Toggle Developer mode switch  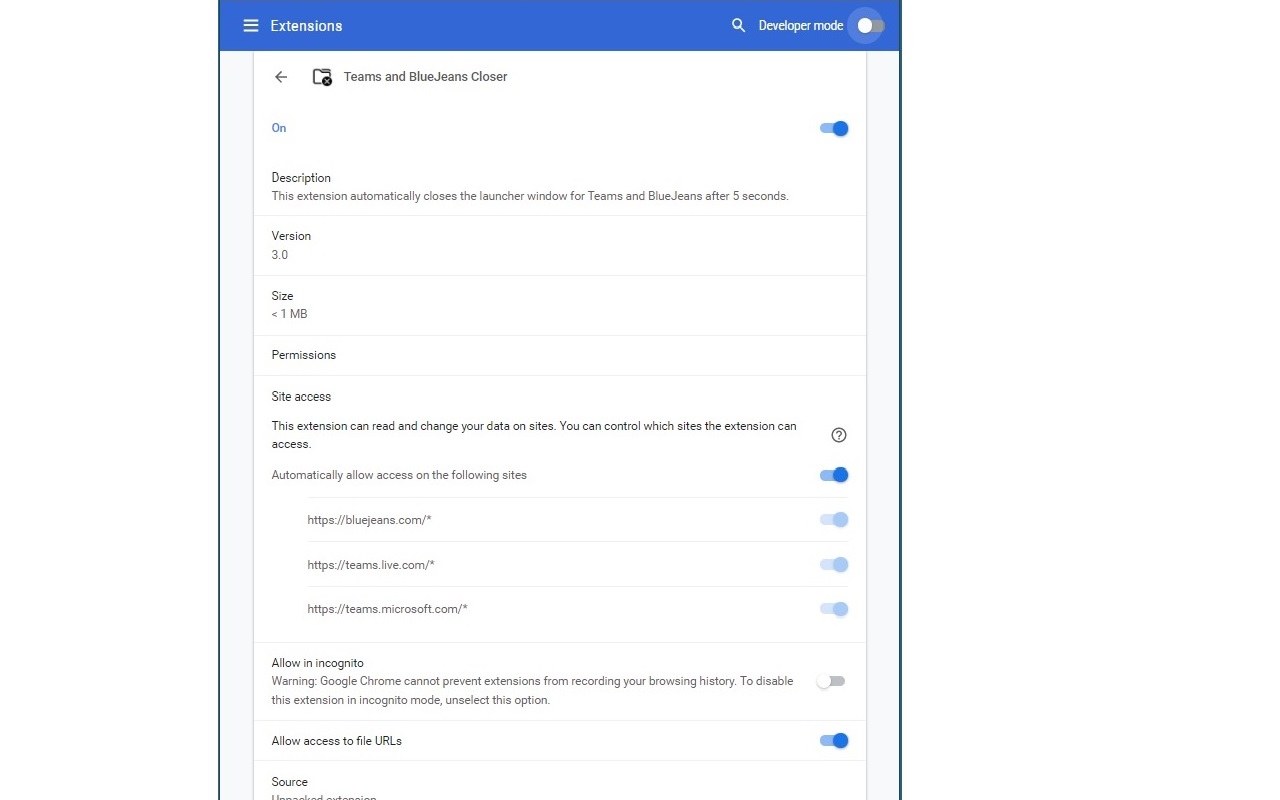click(870, 26)
